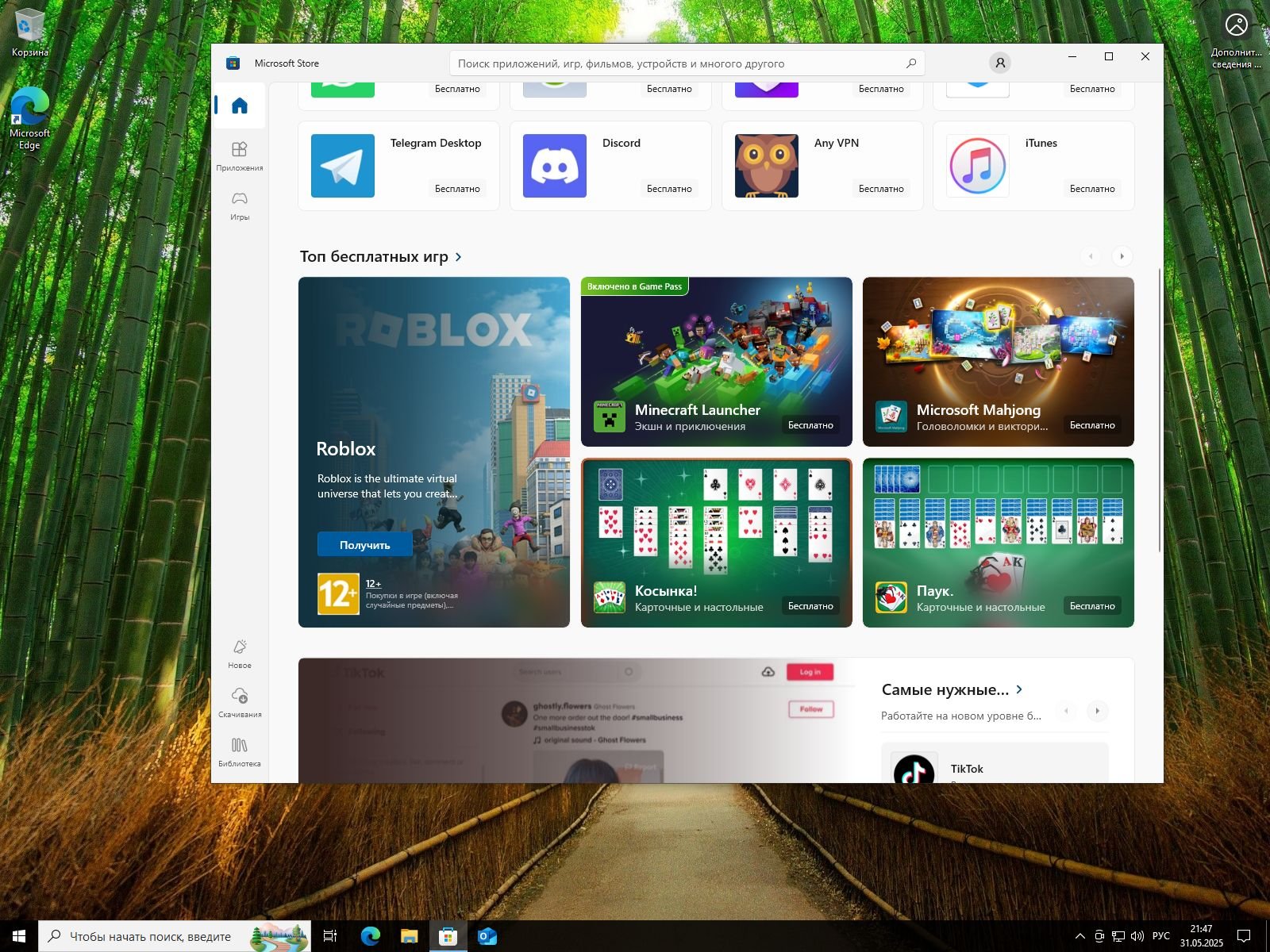Click the Паук spider icon
The image size is (1270, 952).
[x=891, y=597]
